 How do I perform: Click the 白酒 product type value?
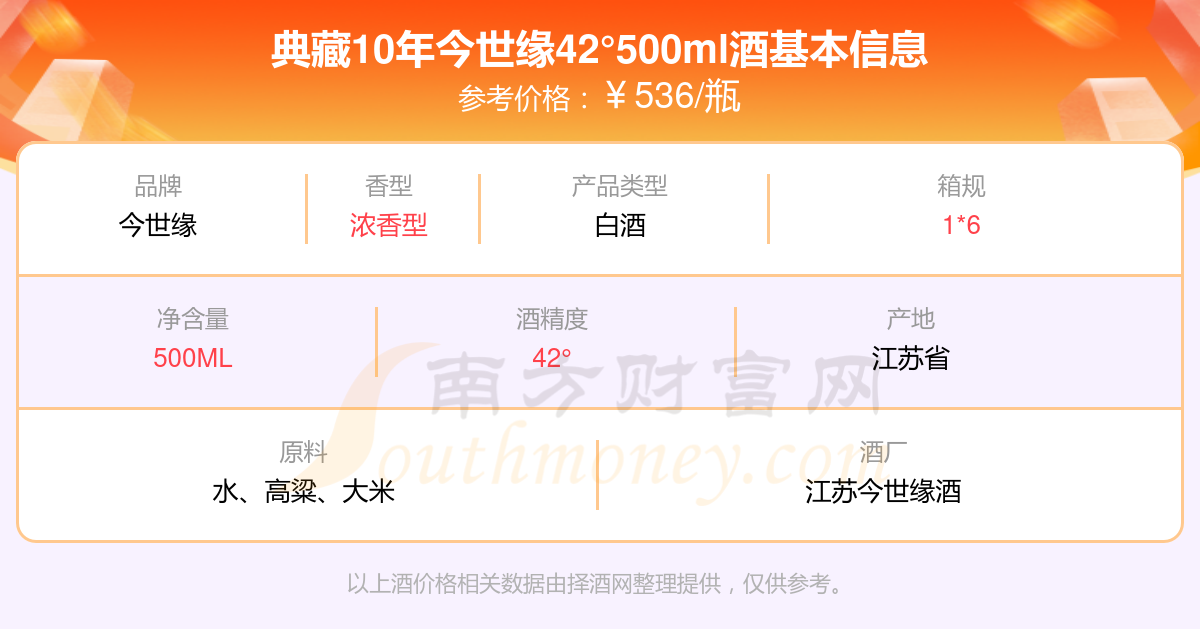click(620, 225)
